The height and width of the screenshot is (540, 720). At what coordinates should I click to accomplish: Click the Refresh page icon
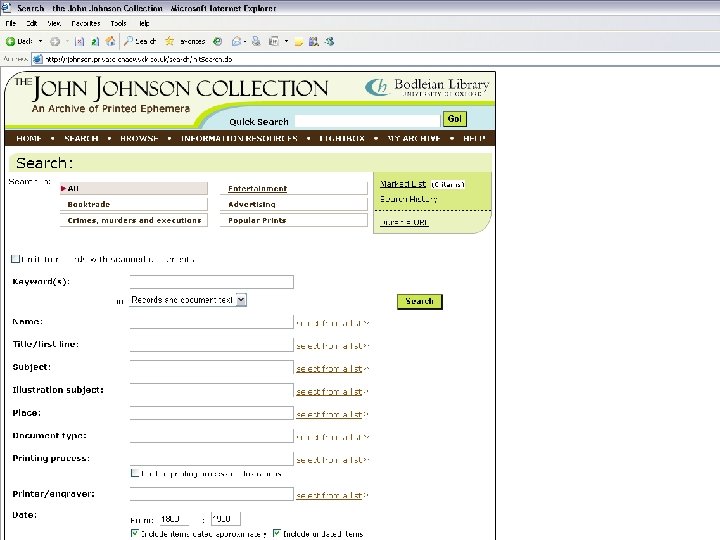coord(95,42)
